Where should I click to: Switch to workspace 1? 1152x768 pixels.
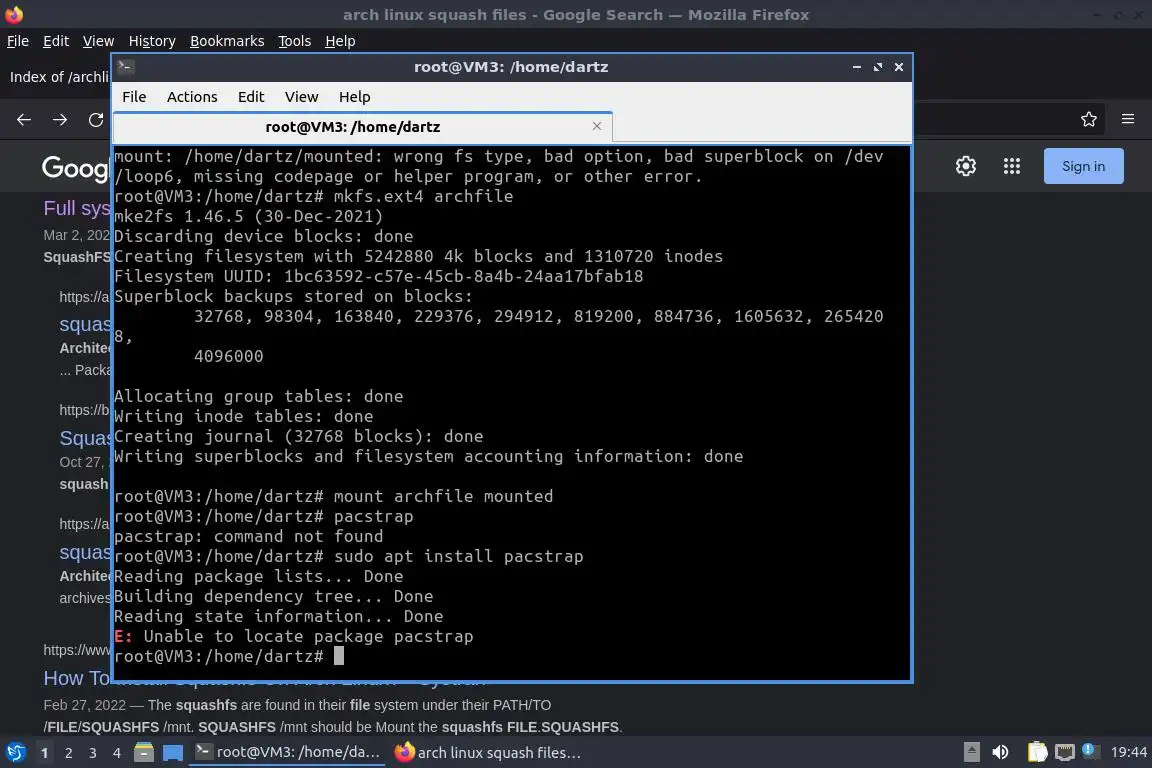pos(45,753)
